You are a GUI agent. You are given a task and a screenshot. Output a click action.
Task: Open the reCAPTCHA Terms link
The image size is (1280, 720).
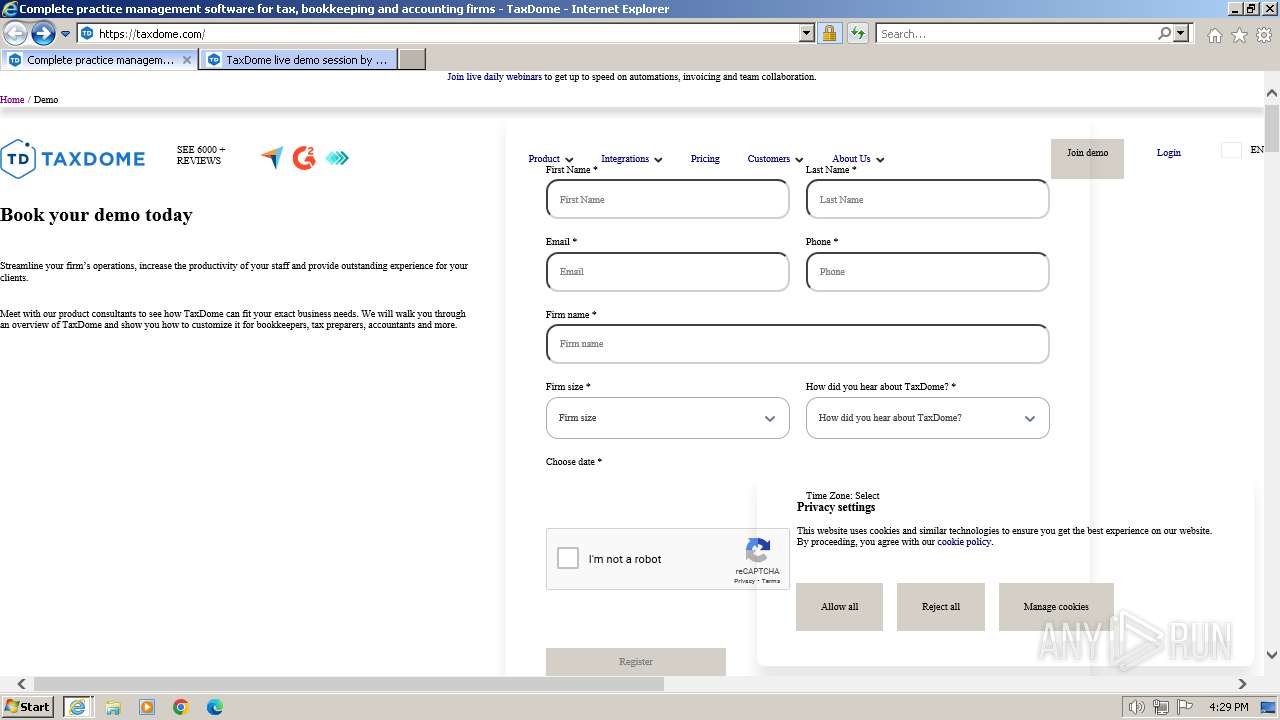coord(771,581)
